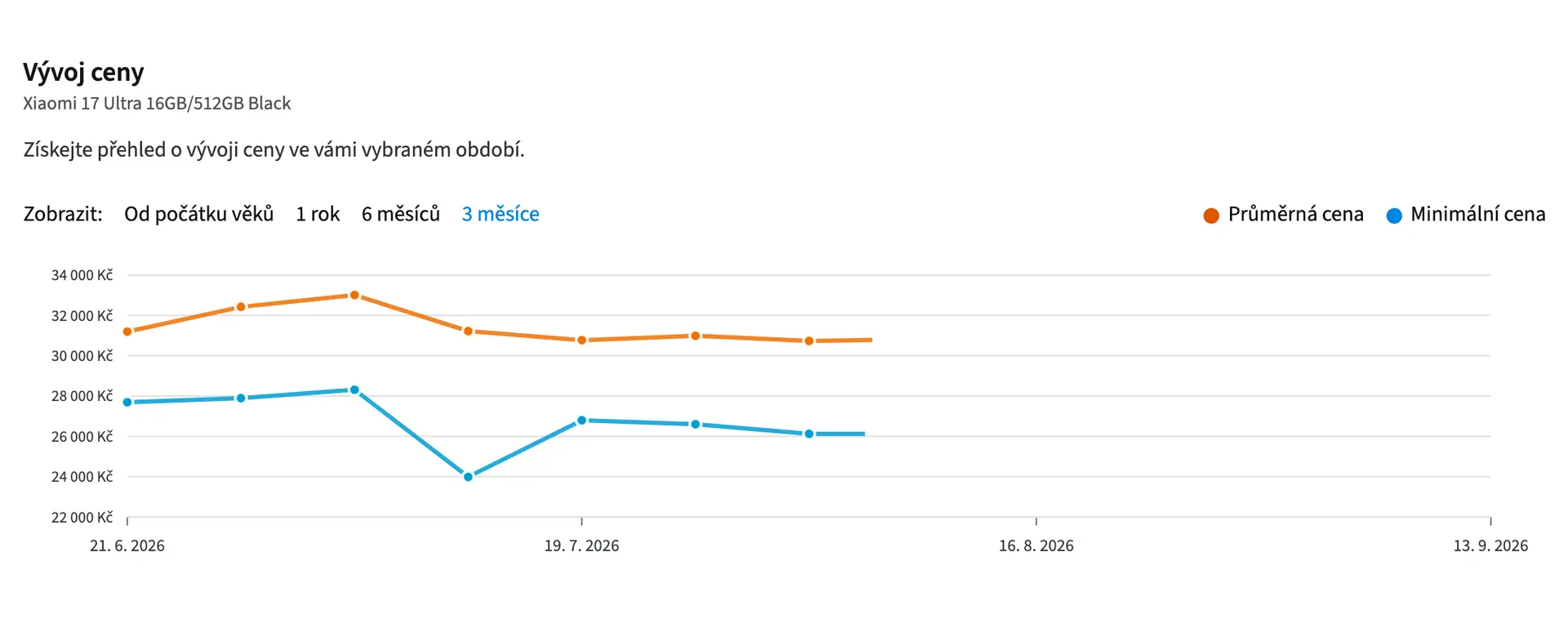
Task: Click the 16. 8. 2026 axis date label
Action: [1036, 546]
